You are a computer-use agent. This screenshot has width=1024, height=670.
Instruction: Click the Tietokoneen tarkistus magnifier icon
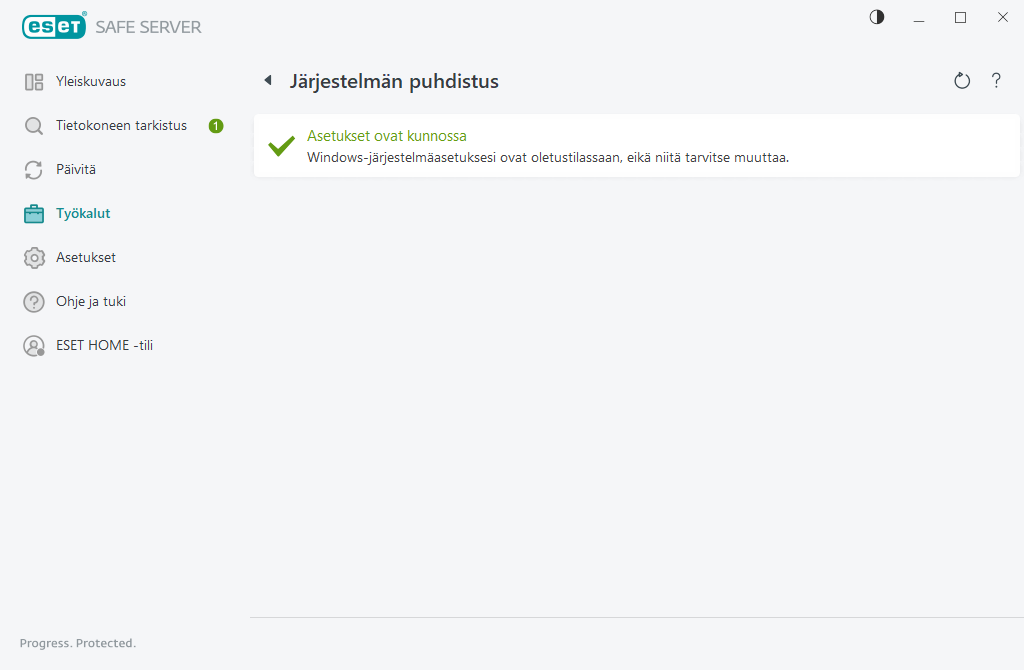click(33, 125)
